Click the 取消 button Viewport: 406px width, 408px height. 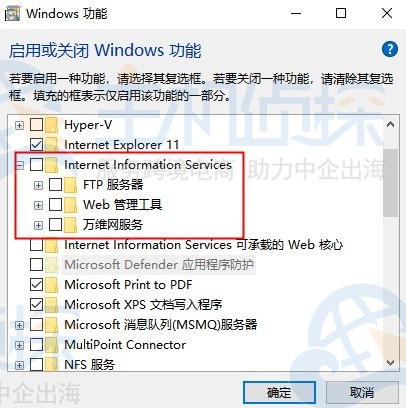click(362, 392)
